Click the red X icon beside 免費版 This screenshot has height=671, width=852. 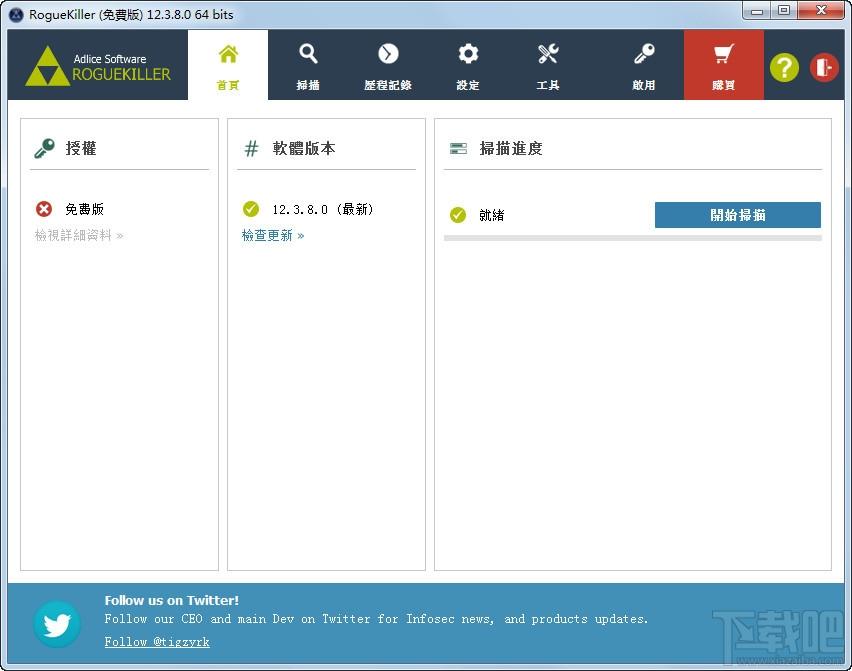pyautogui.click(x=44, y=209)
